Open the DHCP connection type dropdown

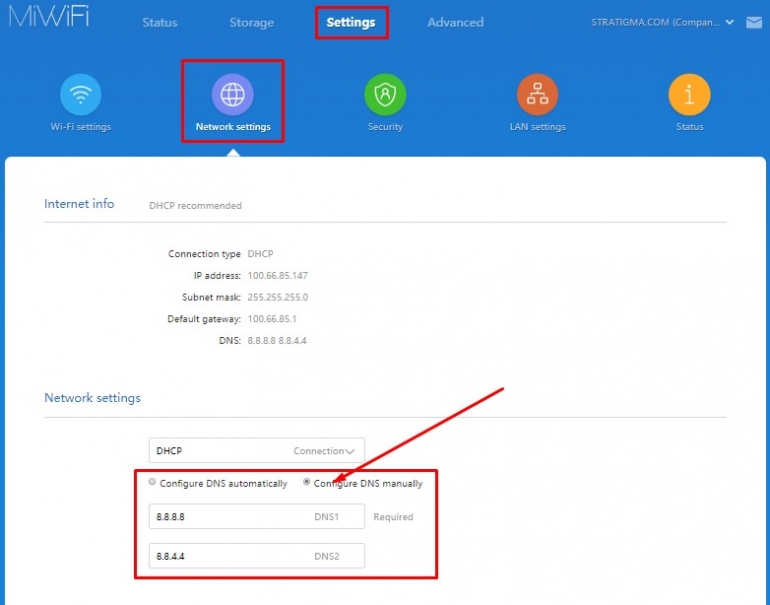[x=256, y=450]
